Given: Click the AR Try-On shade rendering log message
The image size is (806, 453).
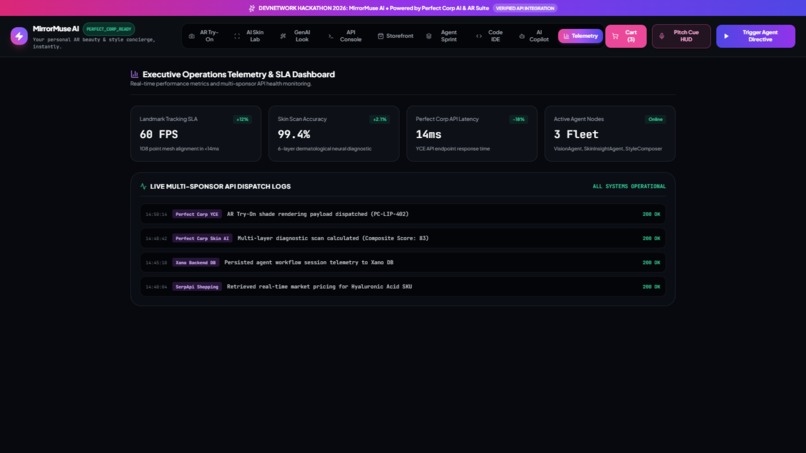Looking at the screenshot, I should click(x=318, y=214).
